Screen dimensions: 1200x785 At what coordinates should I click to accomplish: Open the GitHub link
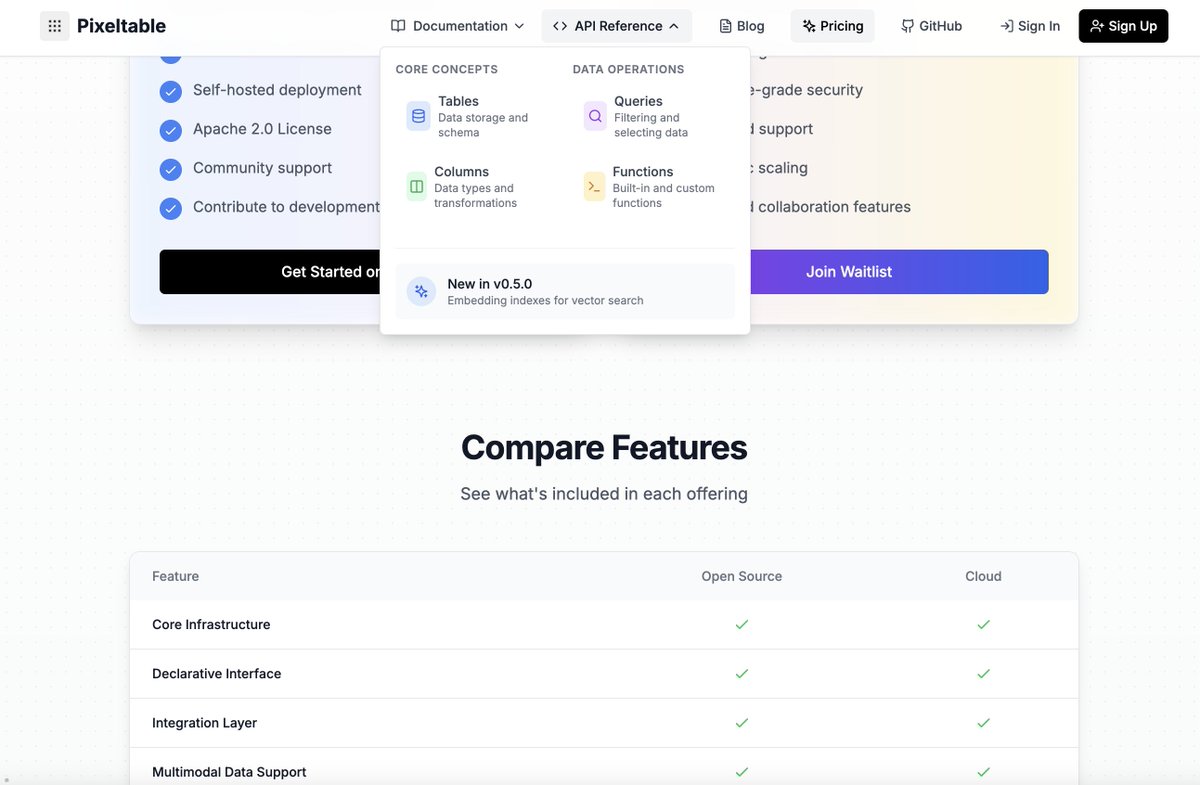(x=931, y=26)
